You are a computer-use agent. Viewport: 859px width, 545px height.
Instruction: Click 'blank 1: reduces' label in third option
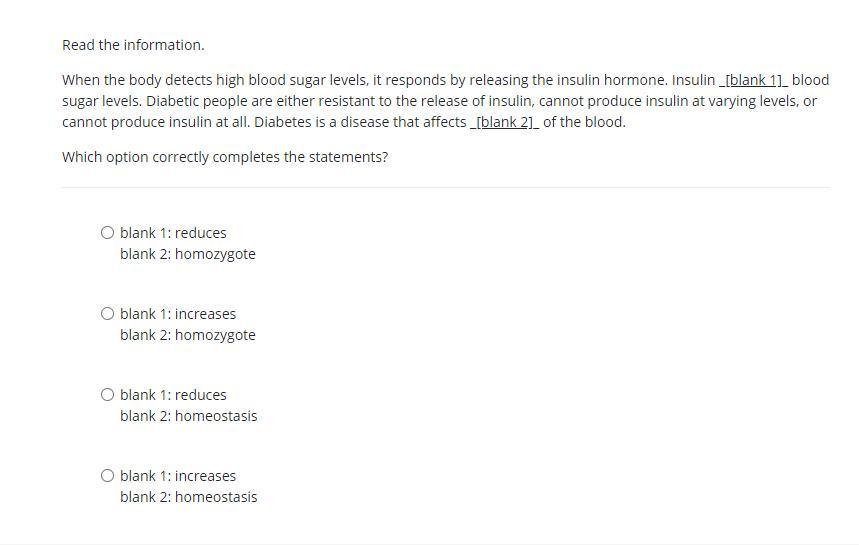coord(173,395)
